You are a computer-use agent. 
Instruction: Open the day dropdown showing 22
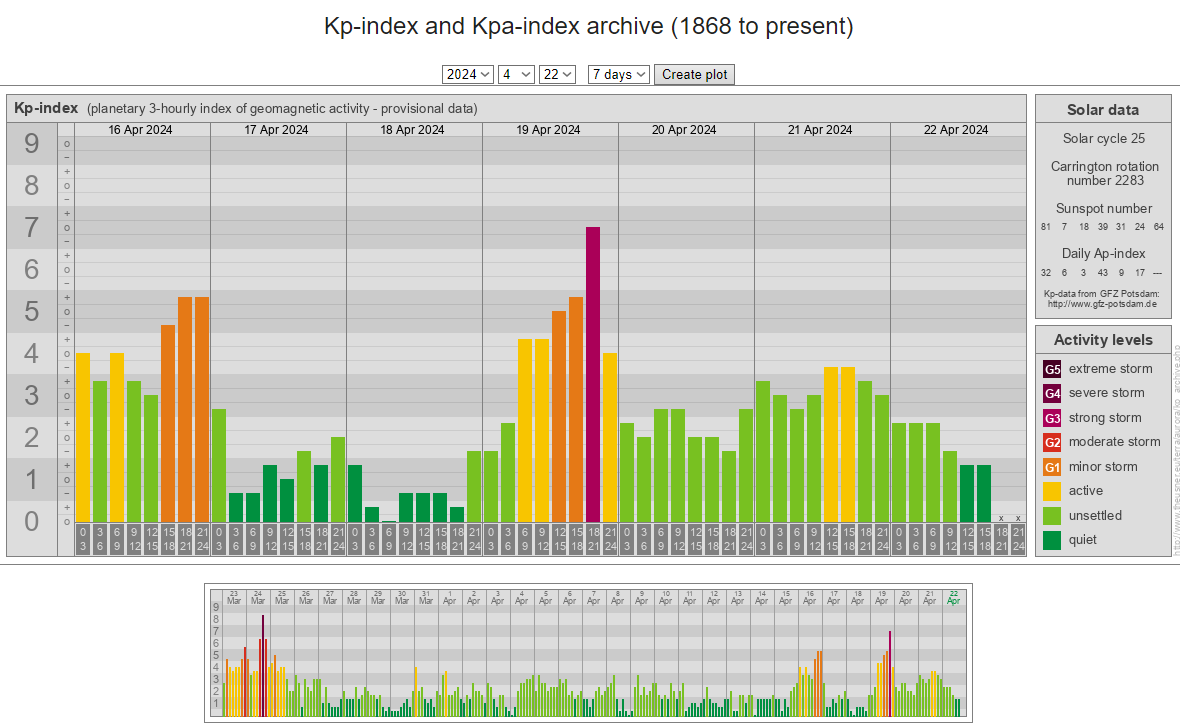557,75
